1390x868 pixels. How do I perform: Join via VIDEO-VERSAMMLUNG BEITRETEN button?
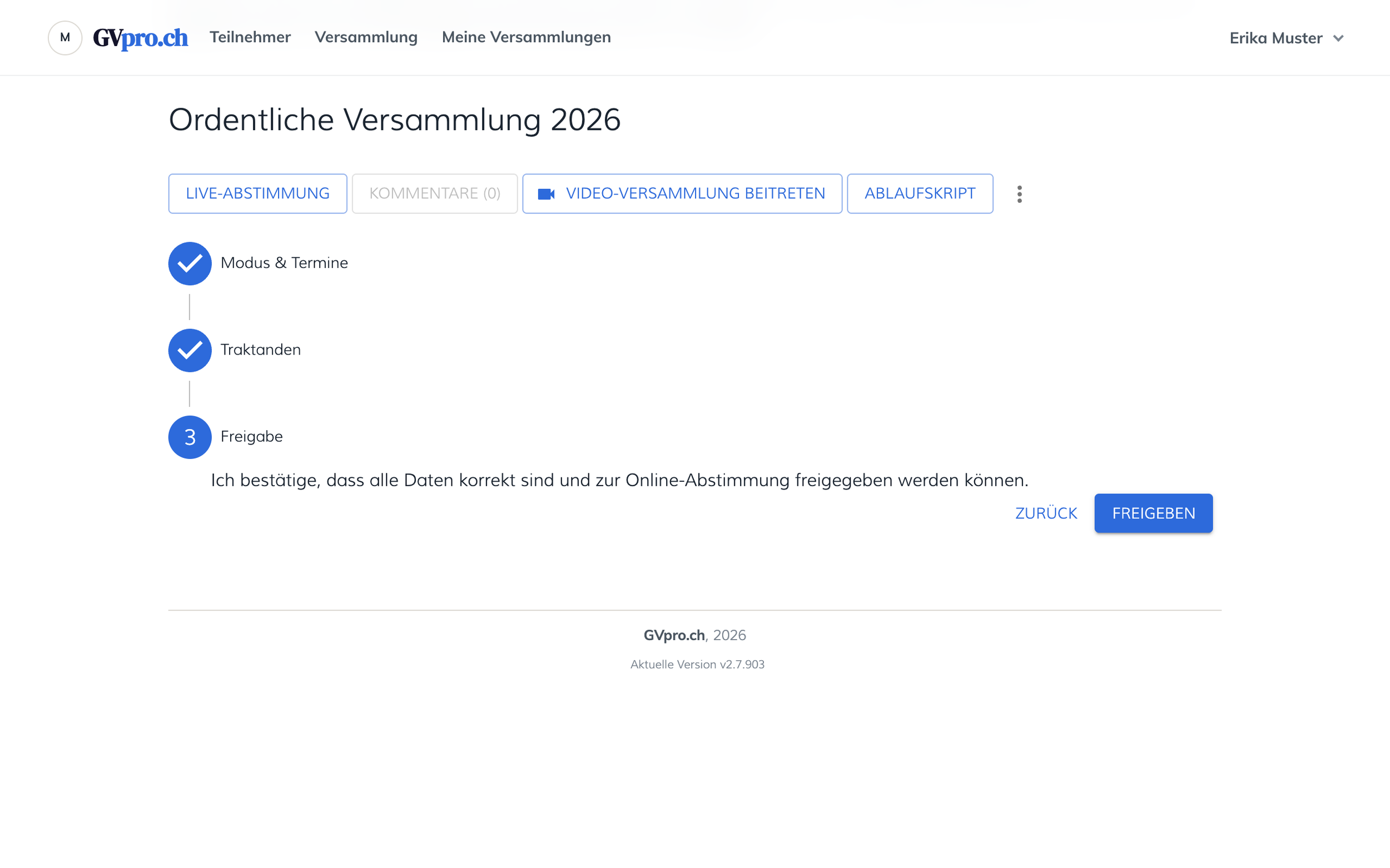click(682, 193)
